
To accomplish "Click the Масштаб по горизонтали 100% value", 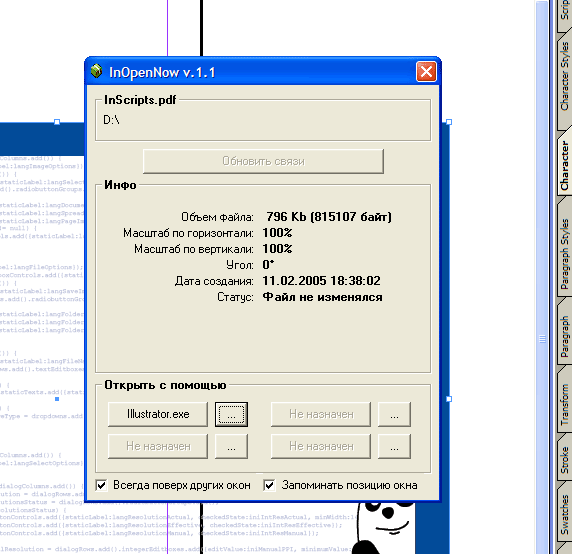I will 277,233.
